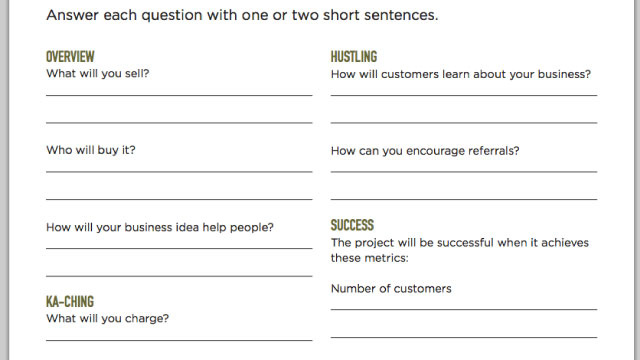Click the 'What will you charge?' question text
The width and height of the screenshot is (640, 360).
pyautogui.click(x=107, y=318)
